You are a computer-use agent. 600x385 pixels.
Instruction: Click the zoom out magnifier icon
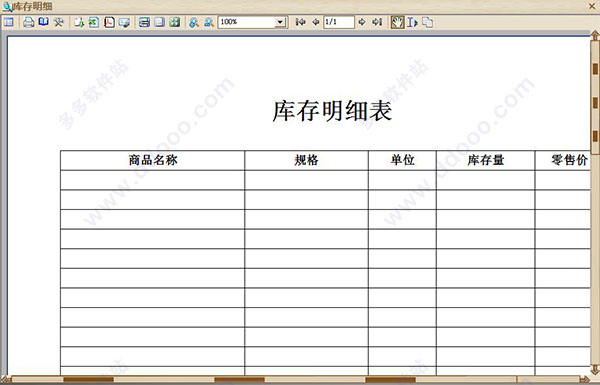tap(209, 22)
